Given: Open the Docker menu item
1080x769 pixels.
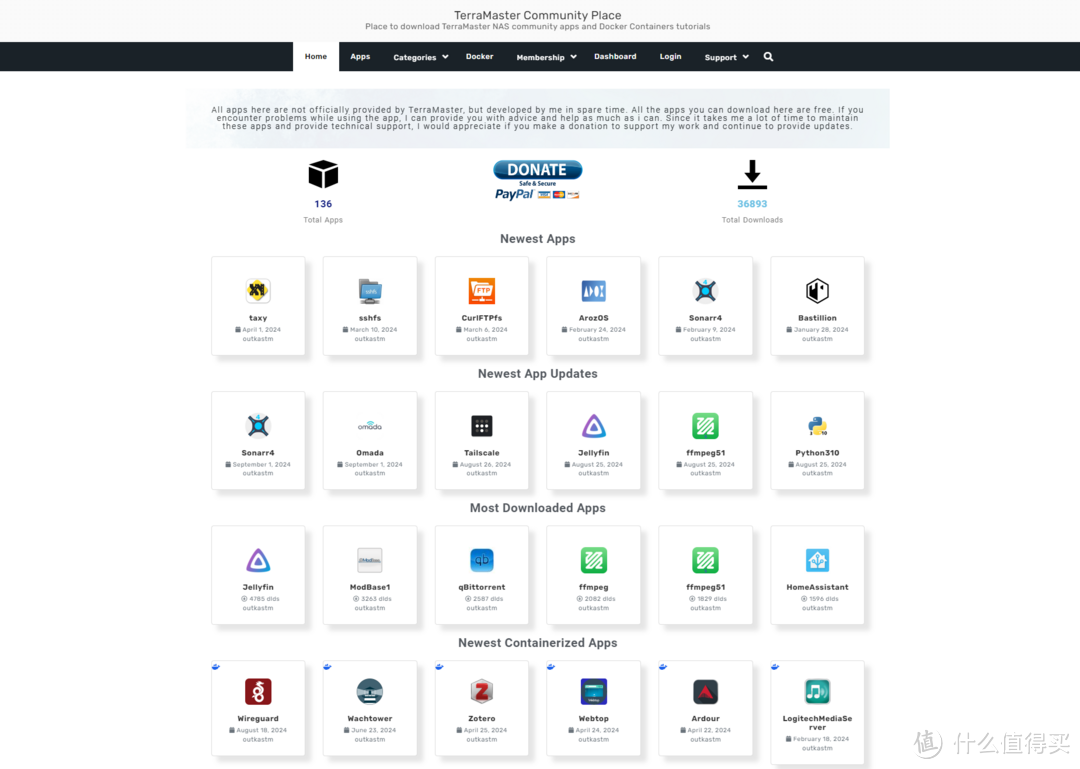Looking at the screenshot, I should 479,57.
